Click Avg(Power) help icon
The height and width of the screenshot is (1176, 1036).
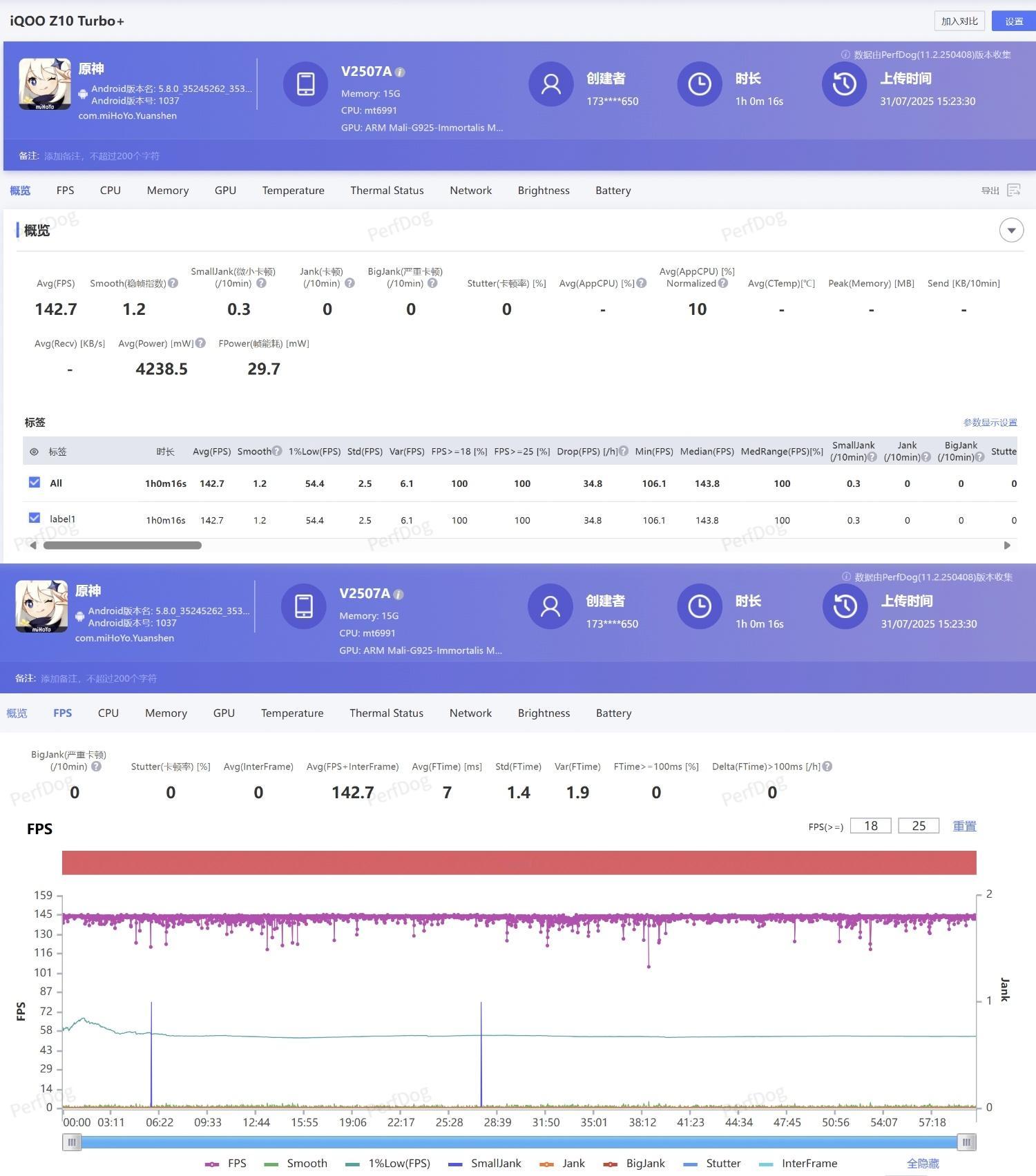pyautogui.click(x=200, y=343)
